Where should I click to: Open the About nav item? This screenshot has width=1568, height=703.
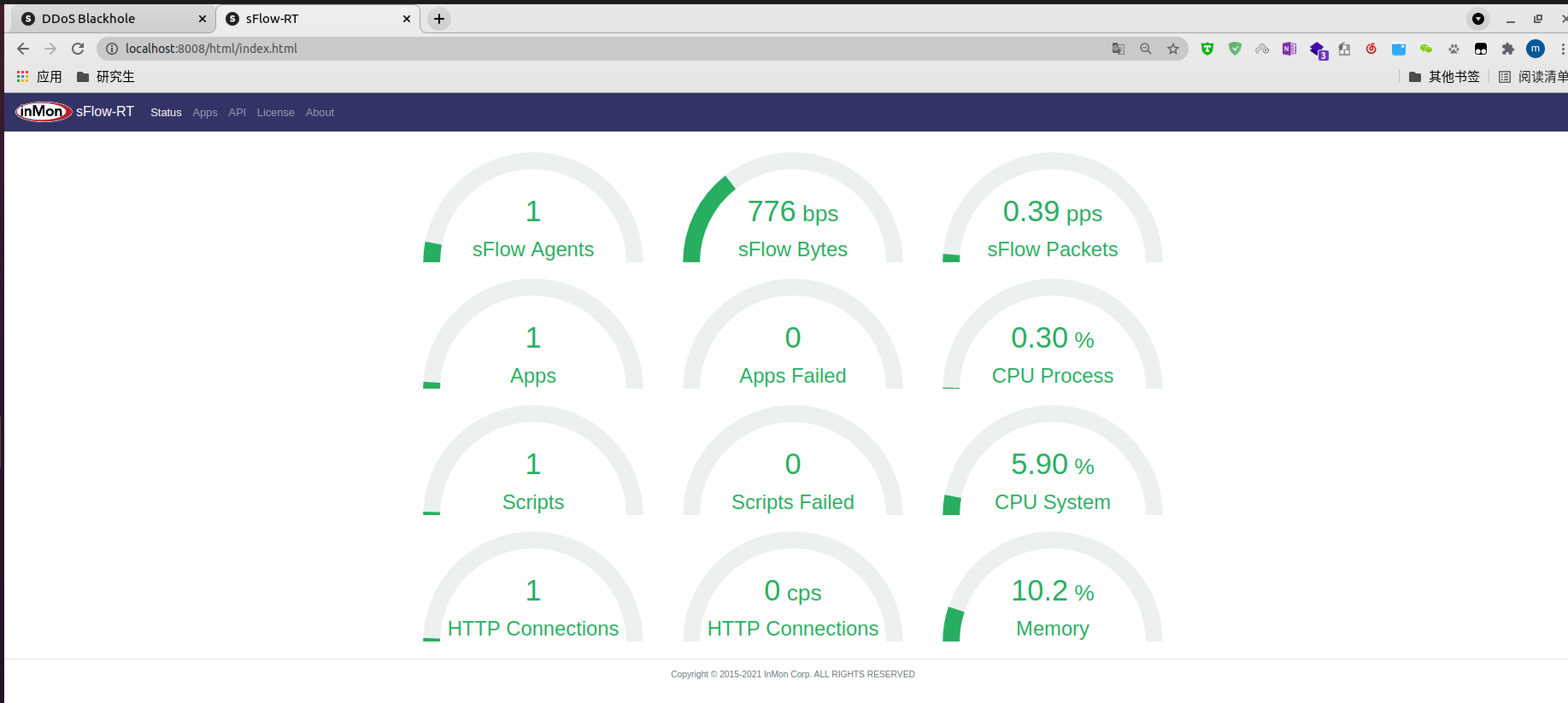click(x=320, y=113)
